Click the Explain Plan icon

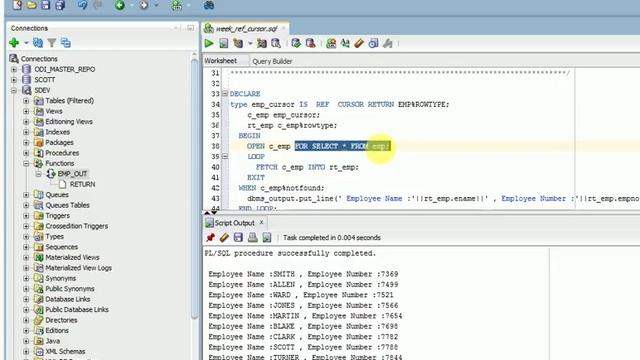click(238, 43)
